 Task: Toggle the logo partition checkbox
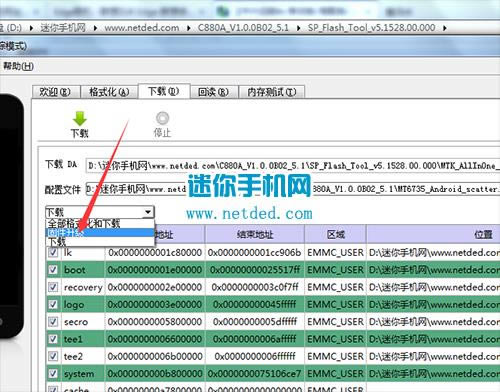53,304
